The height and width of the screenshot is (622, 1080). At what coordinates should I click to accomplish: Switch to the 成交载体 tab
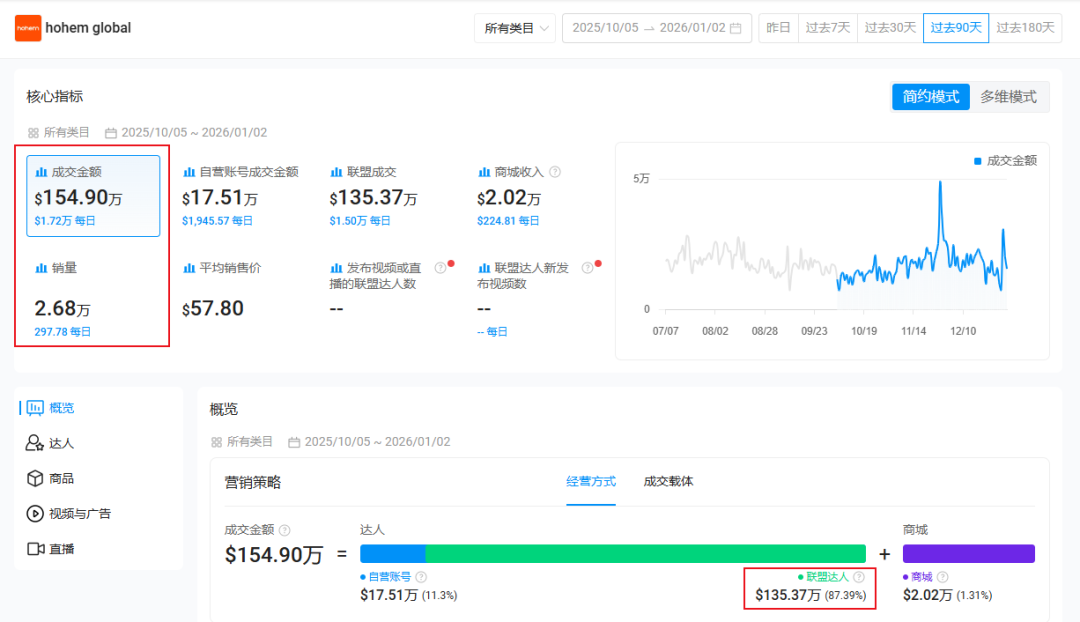[670, 481]
